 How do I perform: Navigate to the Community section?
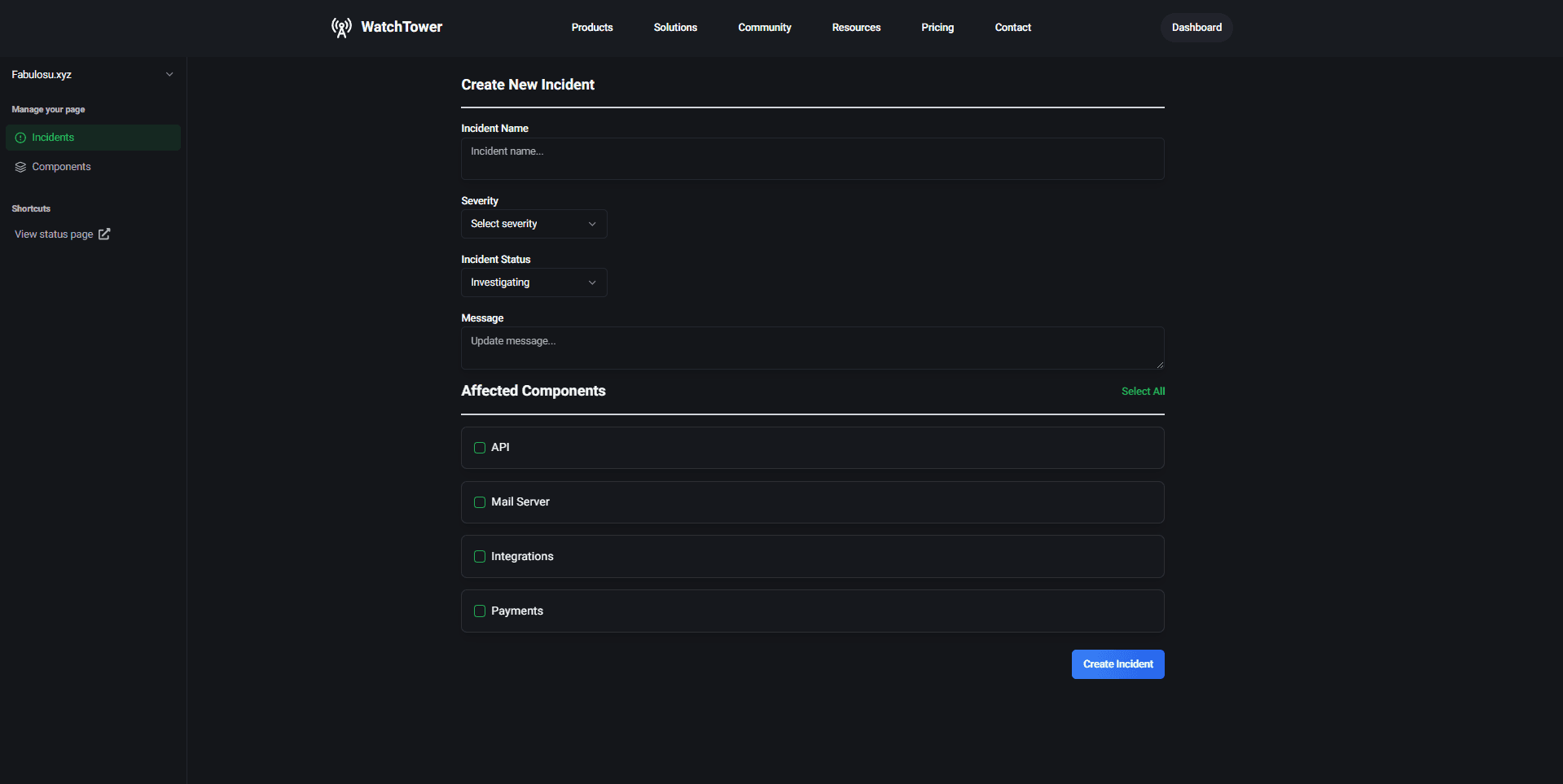click(x=764, y=27)
